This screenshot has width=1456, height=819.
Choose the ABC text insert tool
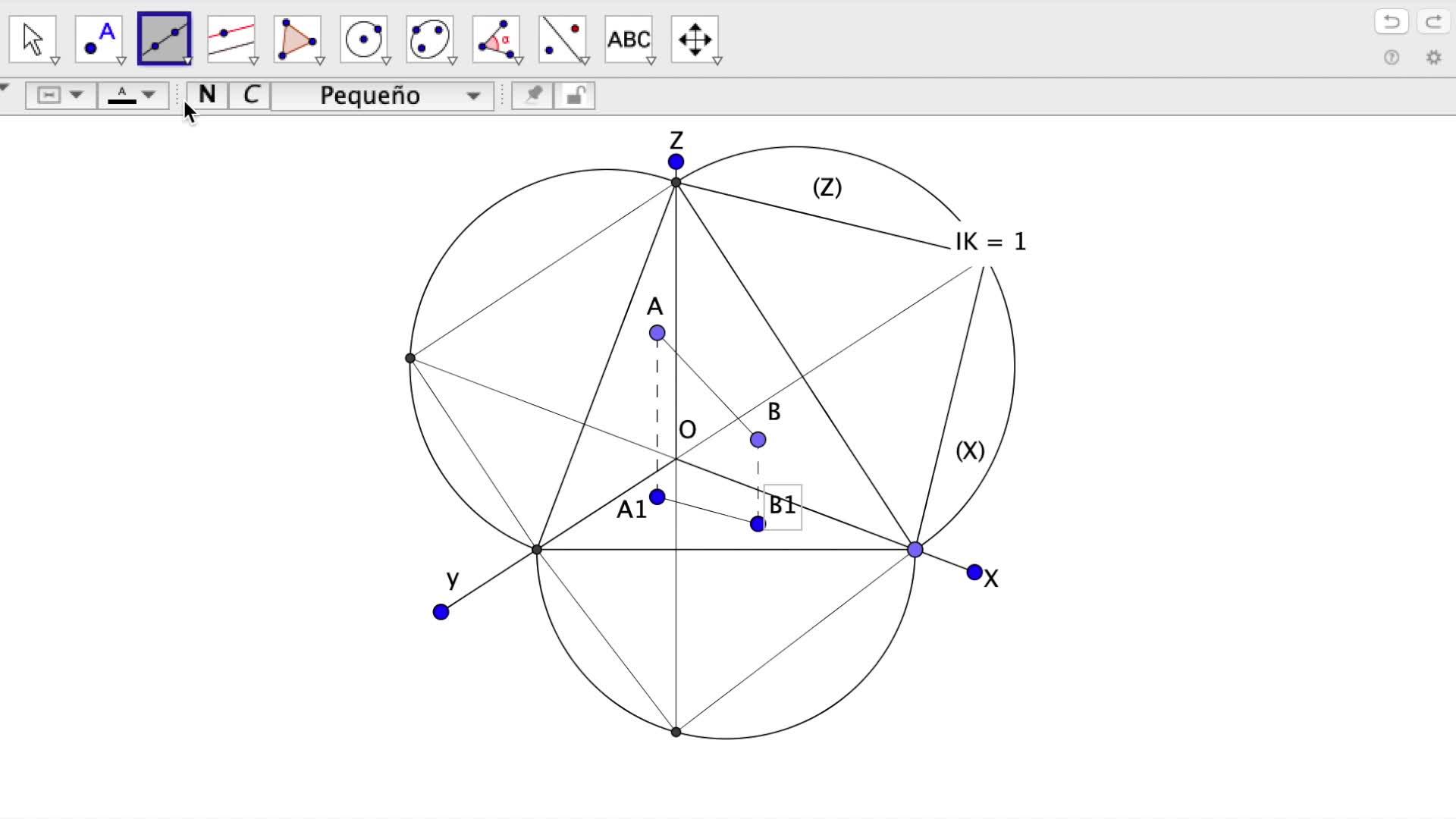[628, 39]
